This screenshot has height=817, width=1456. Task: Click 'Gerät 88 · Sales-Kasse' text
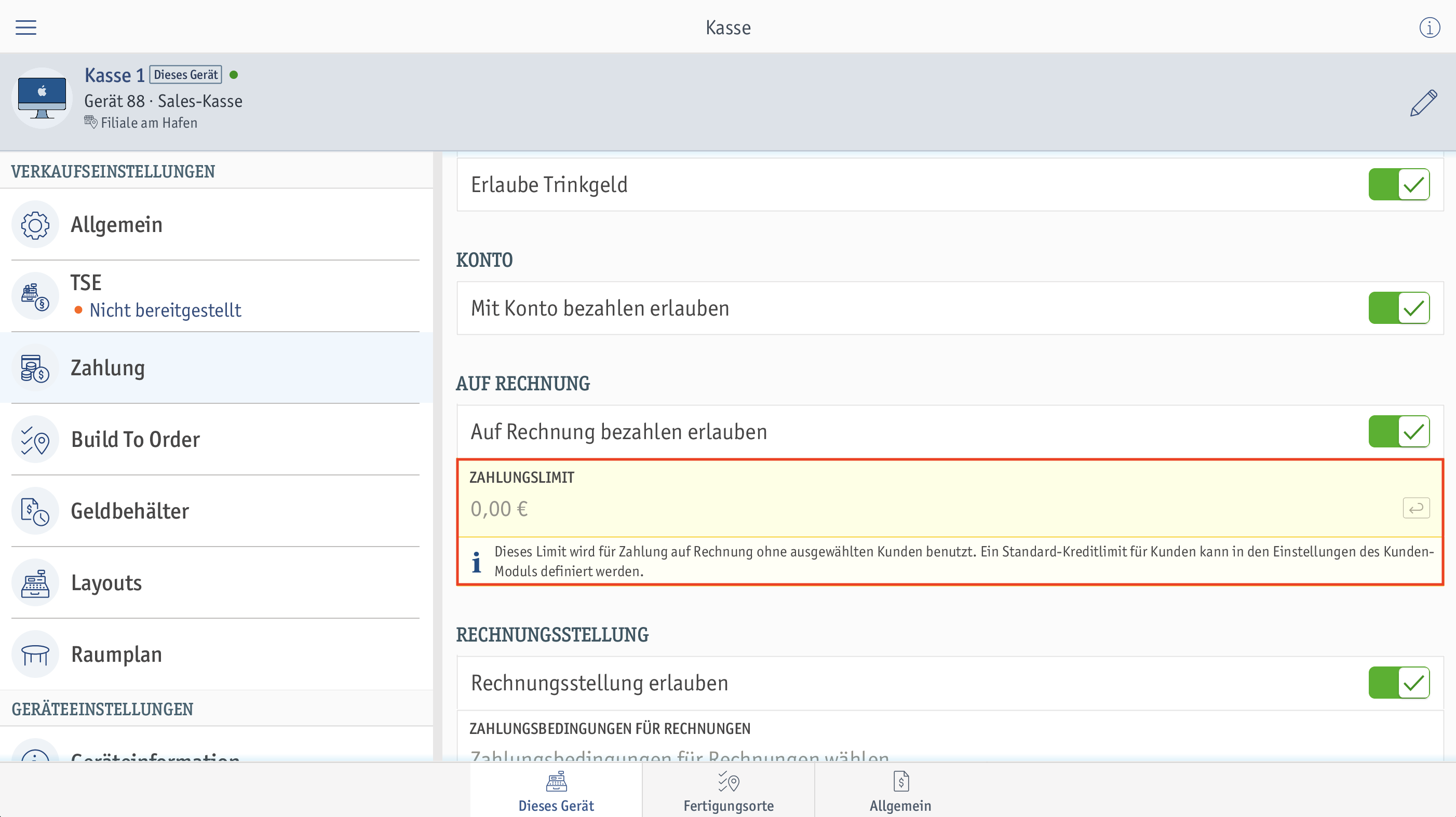tap(164, 101)
